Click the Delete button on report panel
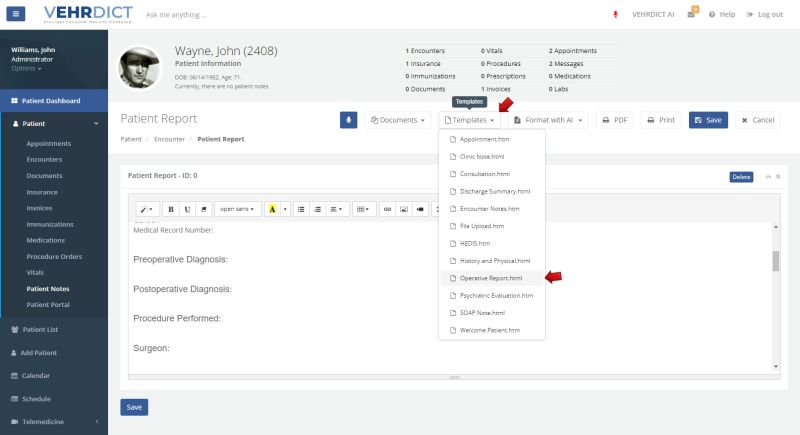 pyautogui.click(x=741, y=176)
